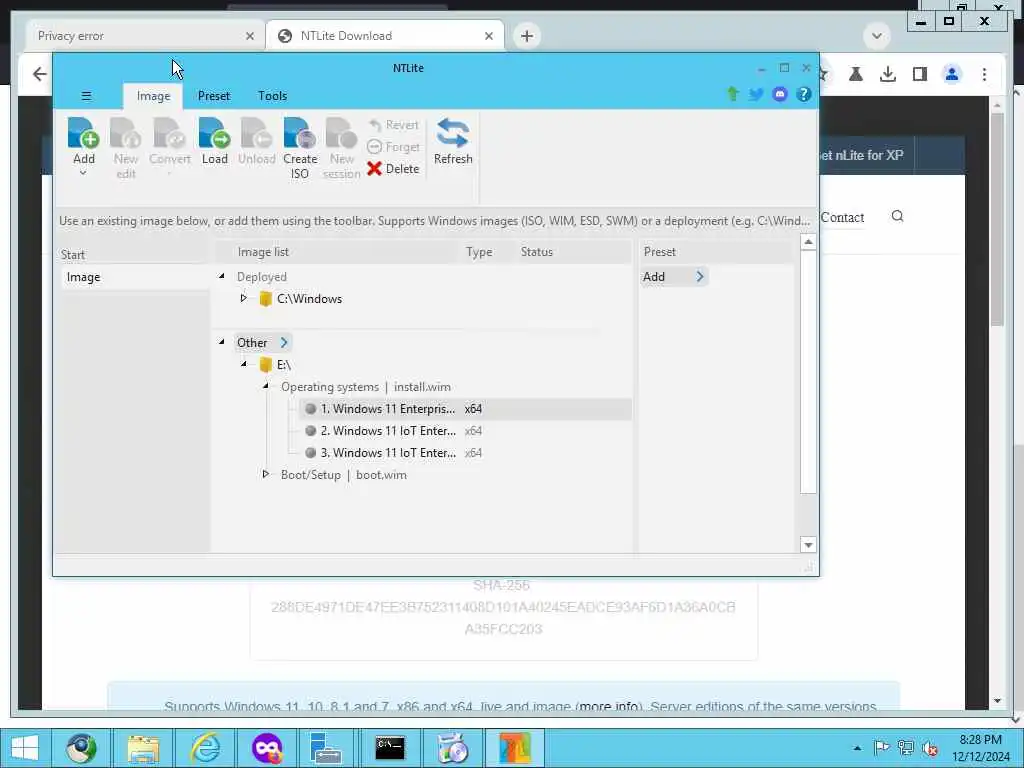Screen dimensions: 1024x768
Task: Open File Explorer from taskbar
Action: (143, 748)
